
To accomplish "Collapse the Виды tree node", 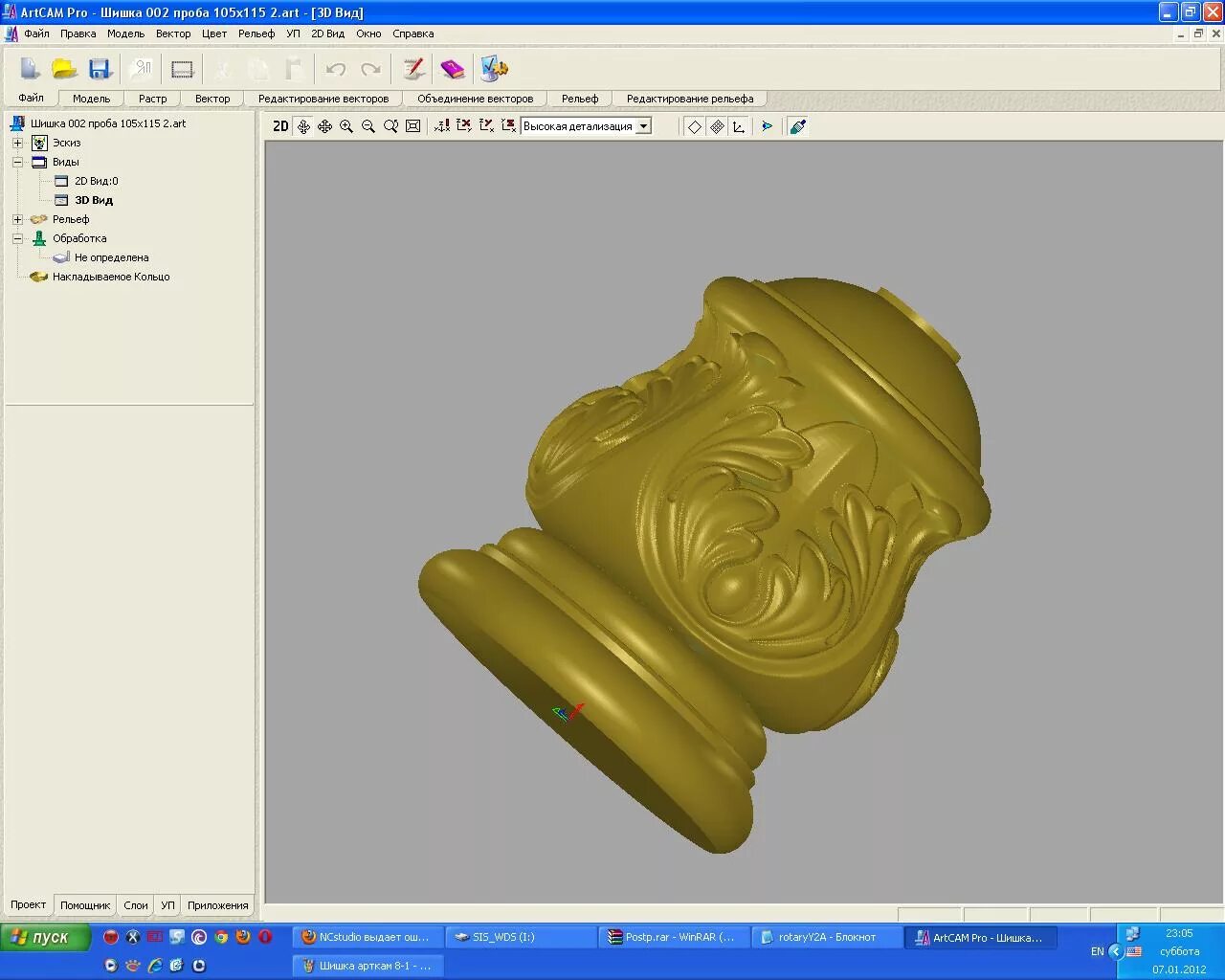I will point(17,162).
